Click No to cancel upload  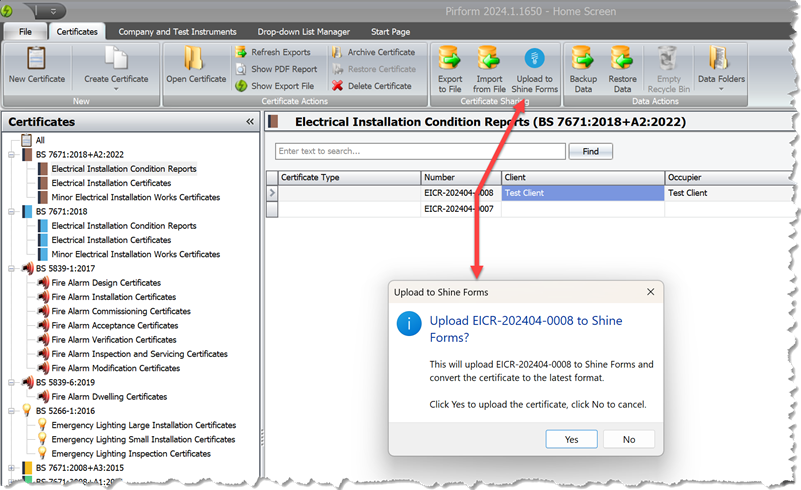click(x=628, y=439)
